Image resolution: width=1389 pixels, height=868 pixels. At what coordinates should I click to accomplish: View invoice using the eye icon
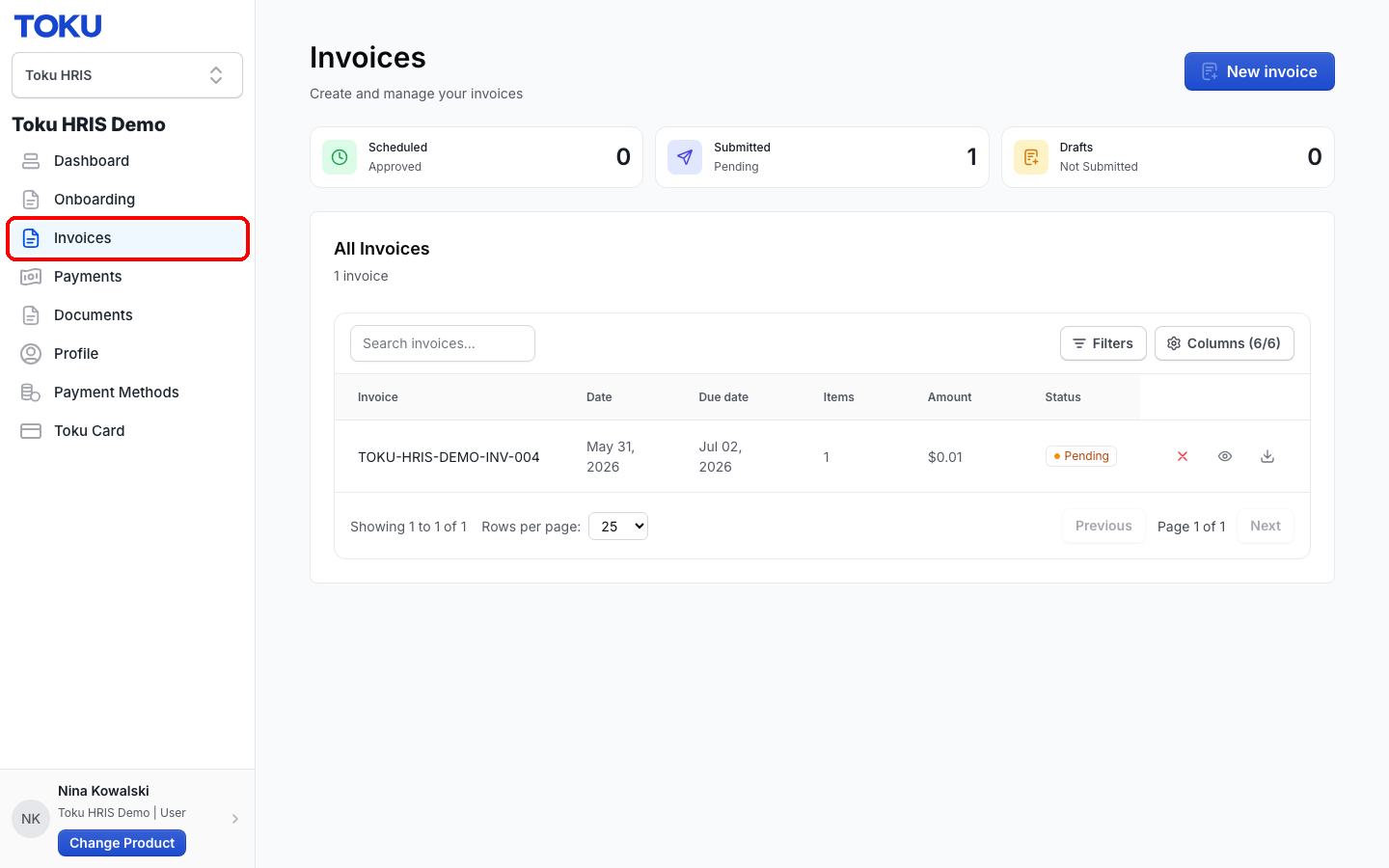1225,456
